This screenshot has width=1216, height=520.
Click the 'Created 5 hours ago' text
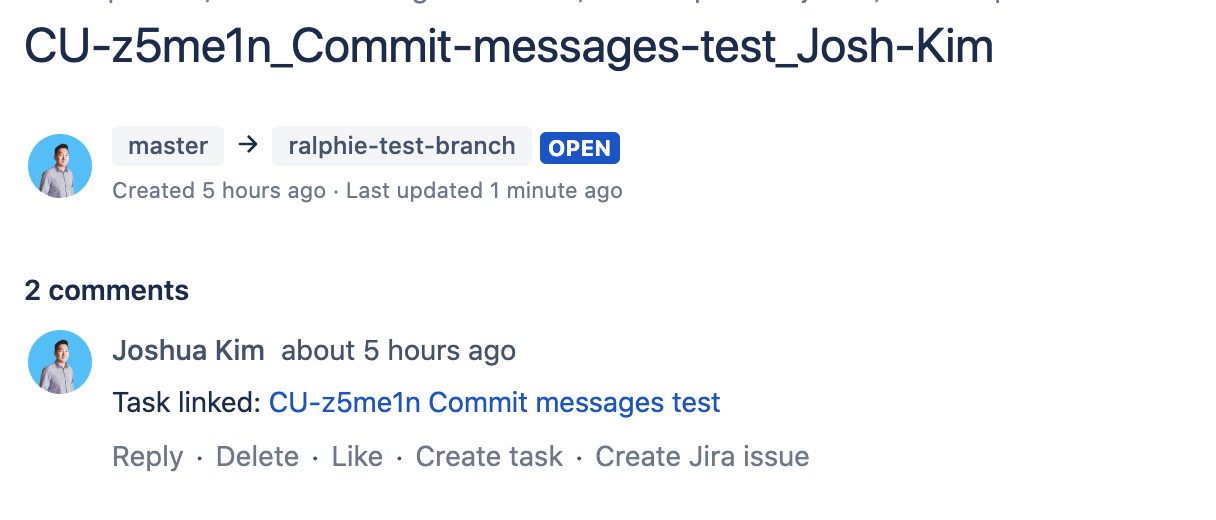pos(219,191)
